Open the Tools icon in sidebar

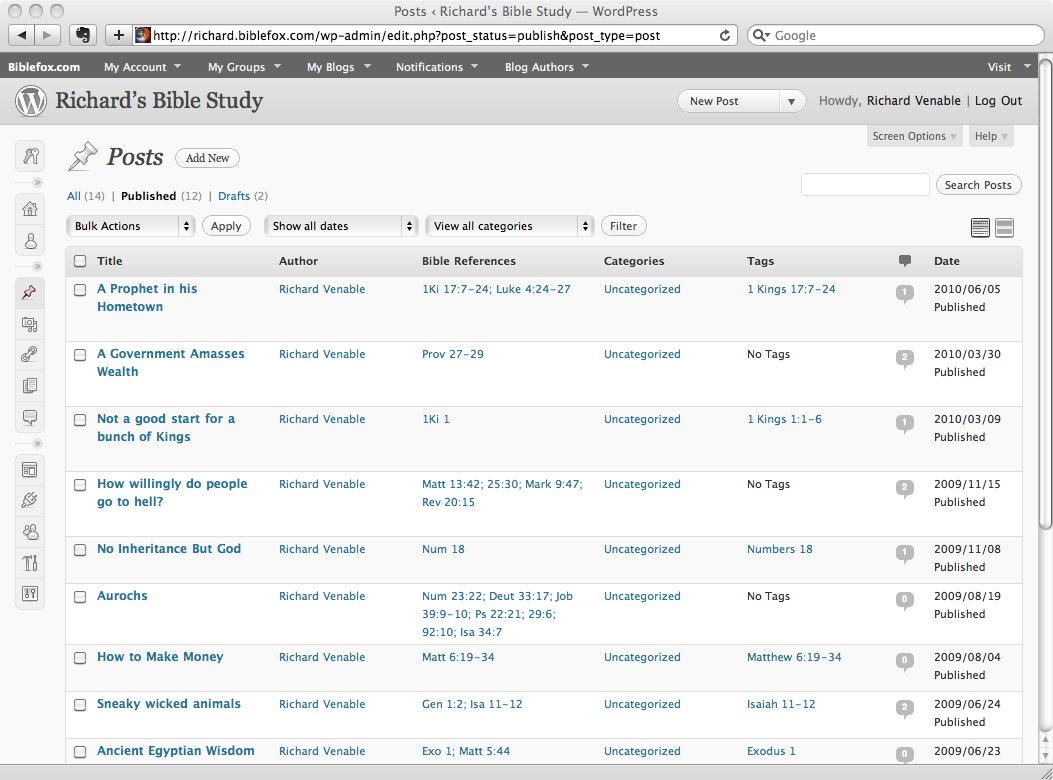[x=30, y=563]
